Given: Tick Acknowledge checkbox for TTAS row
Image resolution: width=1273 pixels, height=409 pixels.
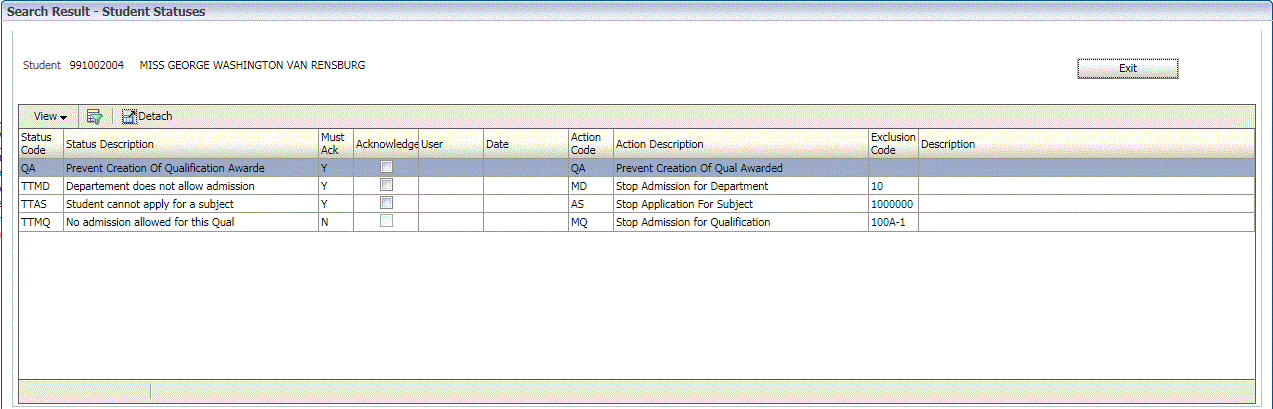Looking at the screenshot, I should click(386, 203).
